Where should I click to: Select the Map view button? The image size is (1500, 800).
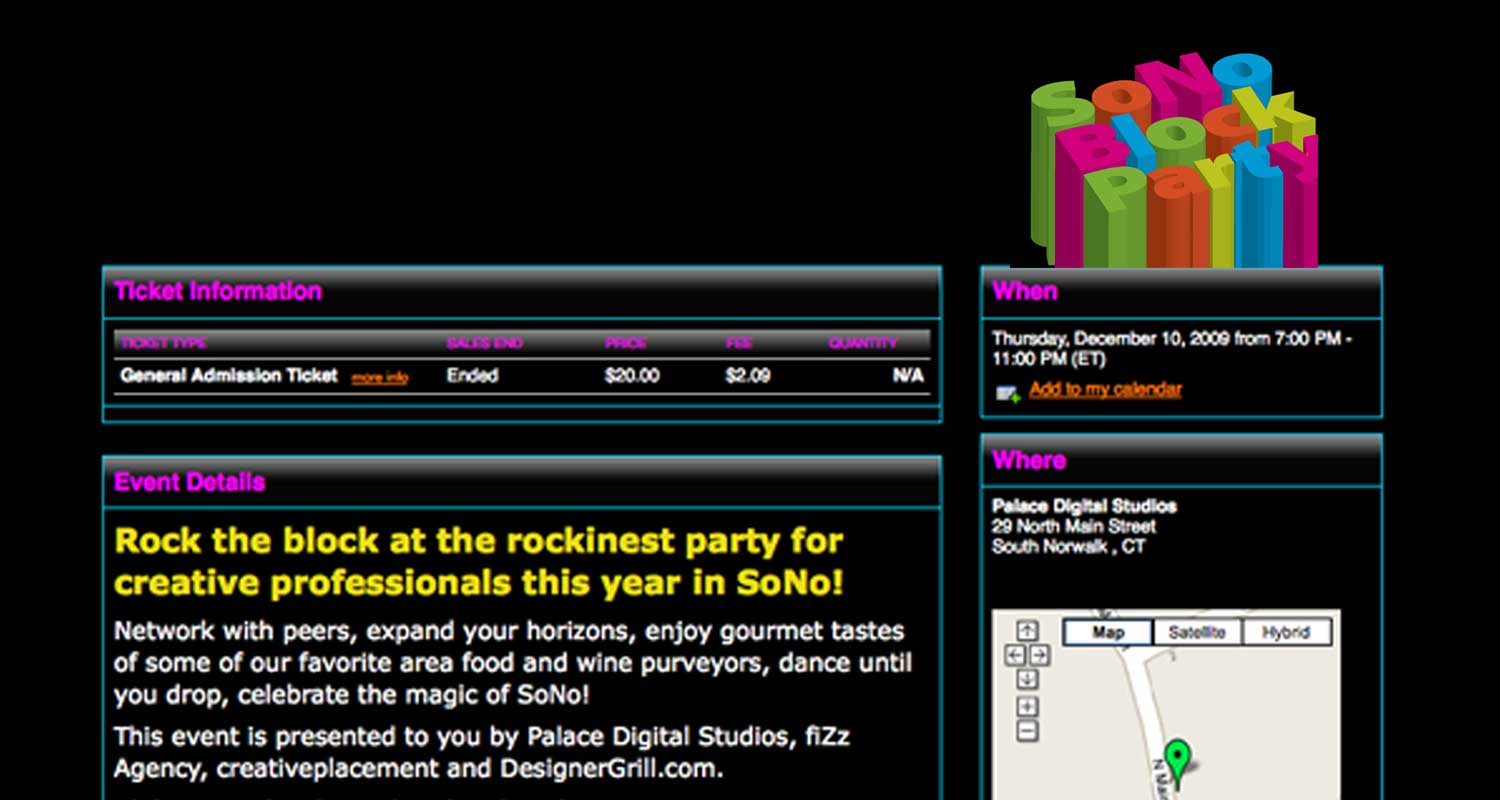1109,631
